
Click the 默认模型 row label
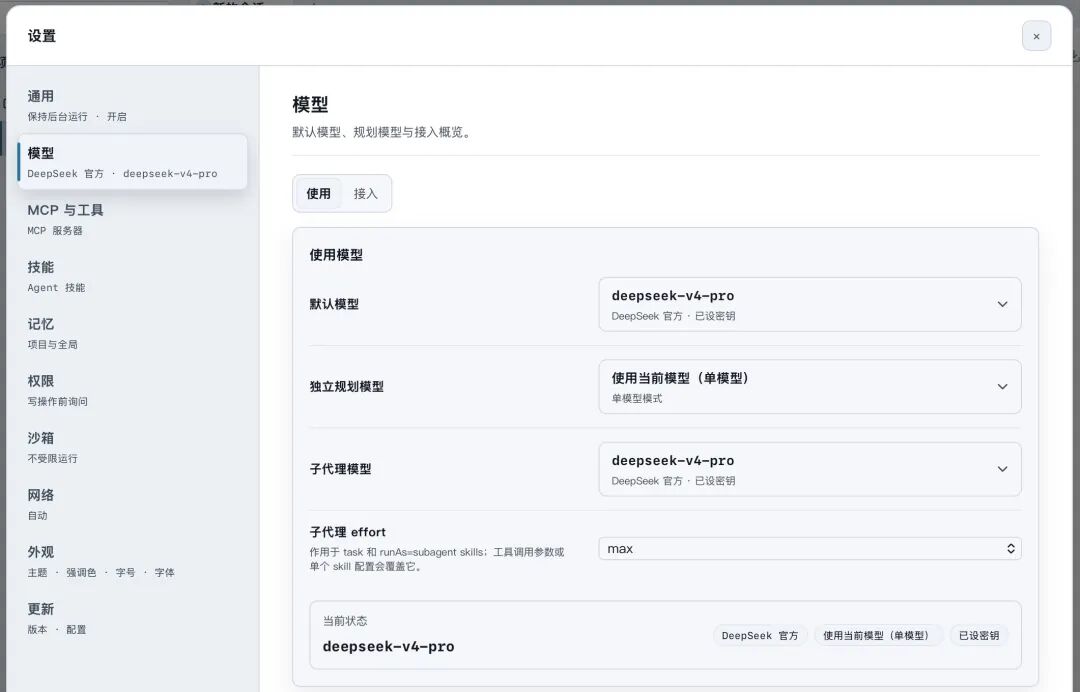(x=334, y=304)
